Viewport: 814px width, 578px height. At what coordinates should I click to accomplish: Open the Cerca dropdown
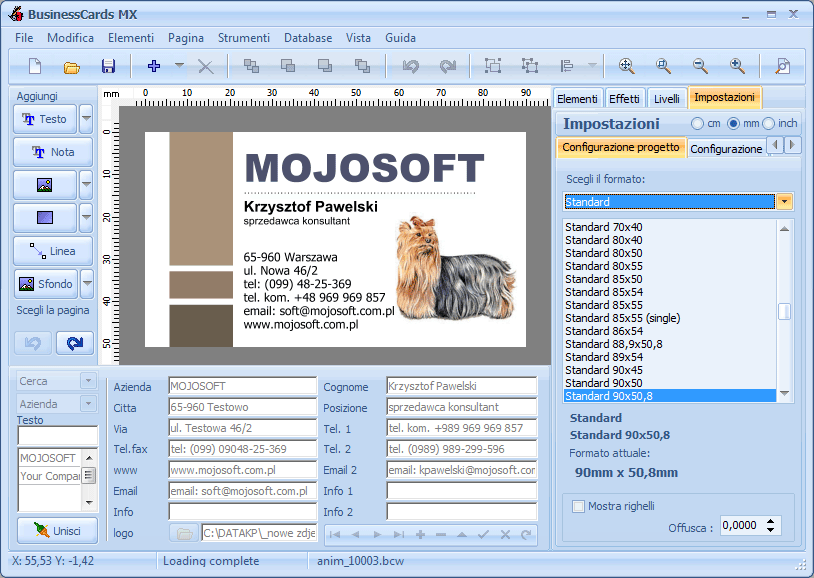pos(88,381)
